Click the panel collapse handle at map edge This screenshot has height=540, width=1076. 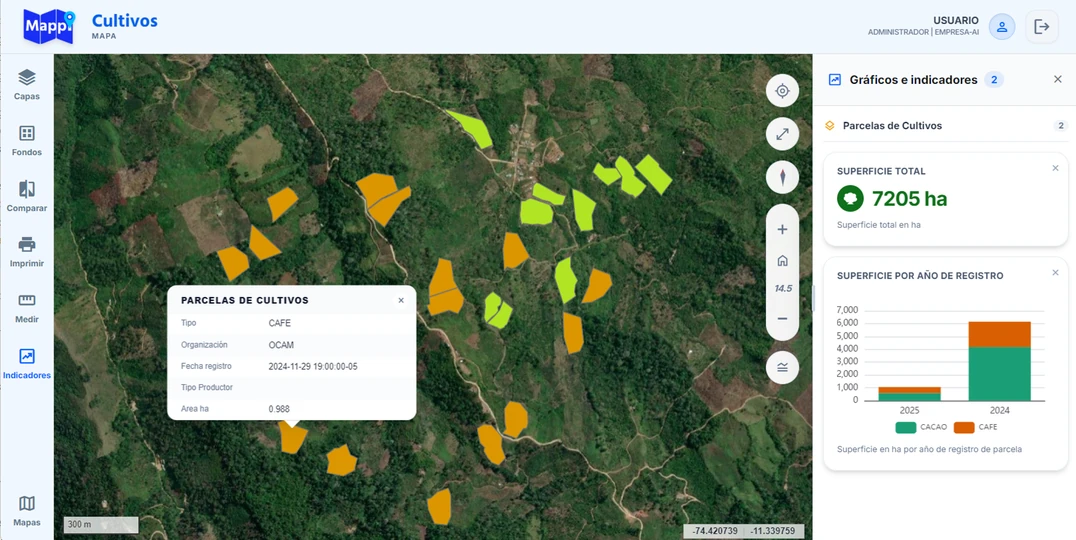[x=813, y=298]
